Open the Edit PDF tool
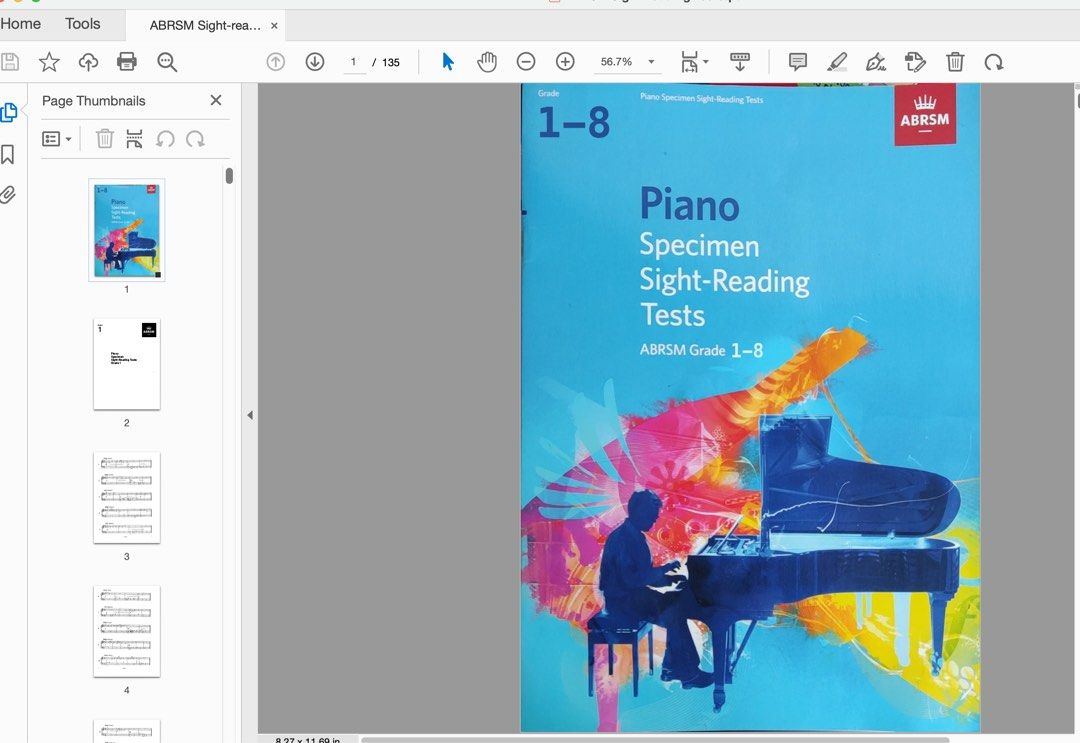 pyautogui.click(x=915, y=62)
